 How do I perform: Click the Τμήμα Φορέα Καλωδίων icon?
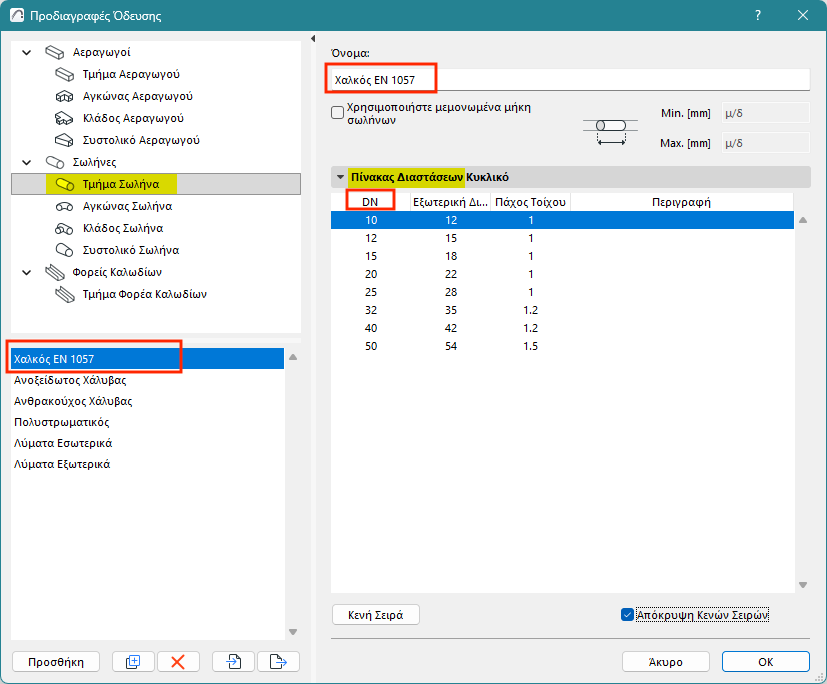[64, 294]
